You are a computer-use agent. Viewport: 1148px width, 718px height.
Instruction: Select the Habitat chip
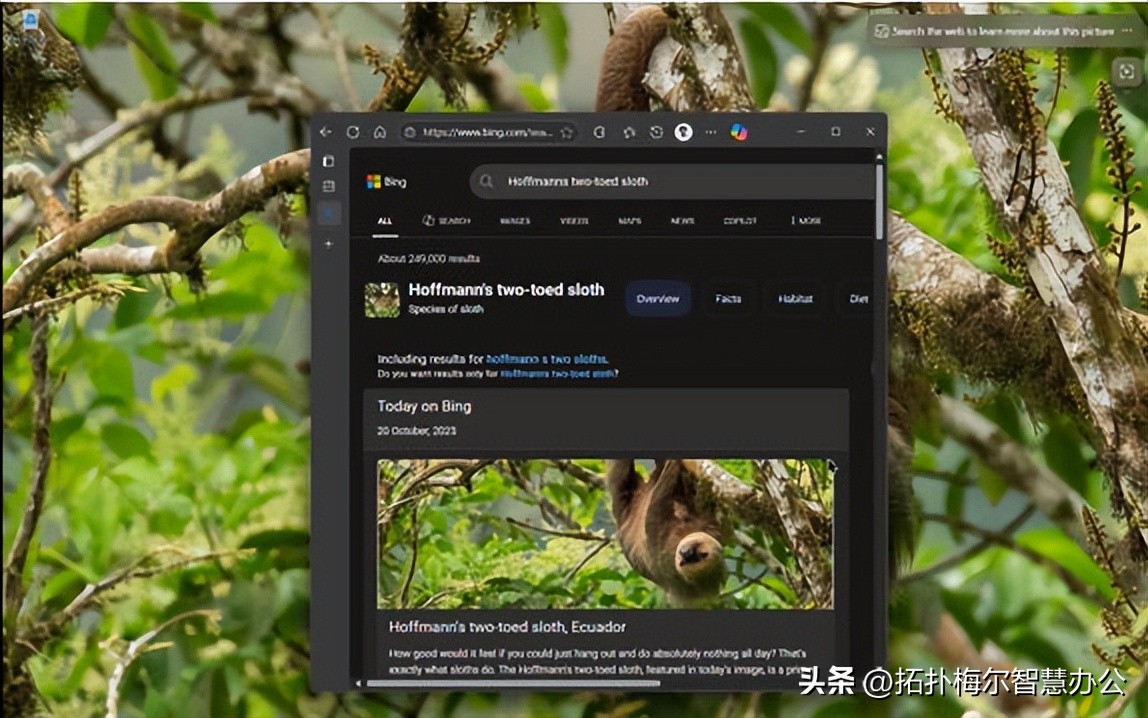(795, 299)
